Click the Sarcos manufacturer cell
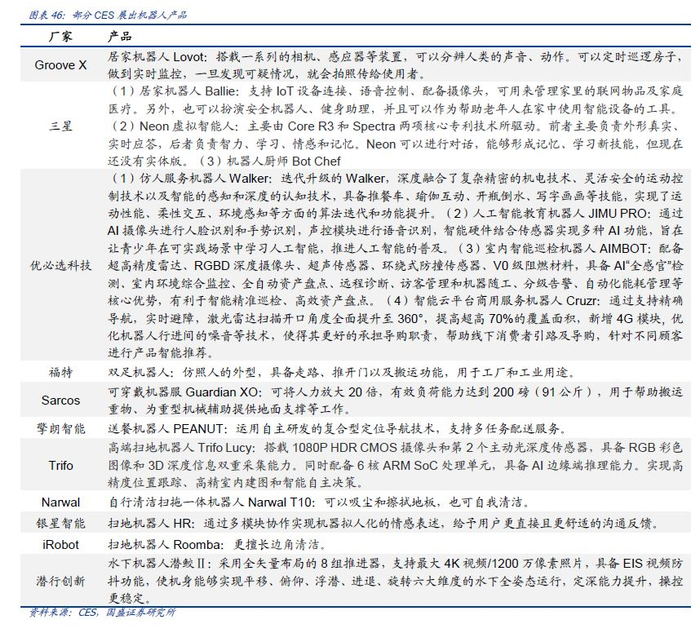 pyautogui.click(x=60, y=400)
